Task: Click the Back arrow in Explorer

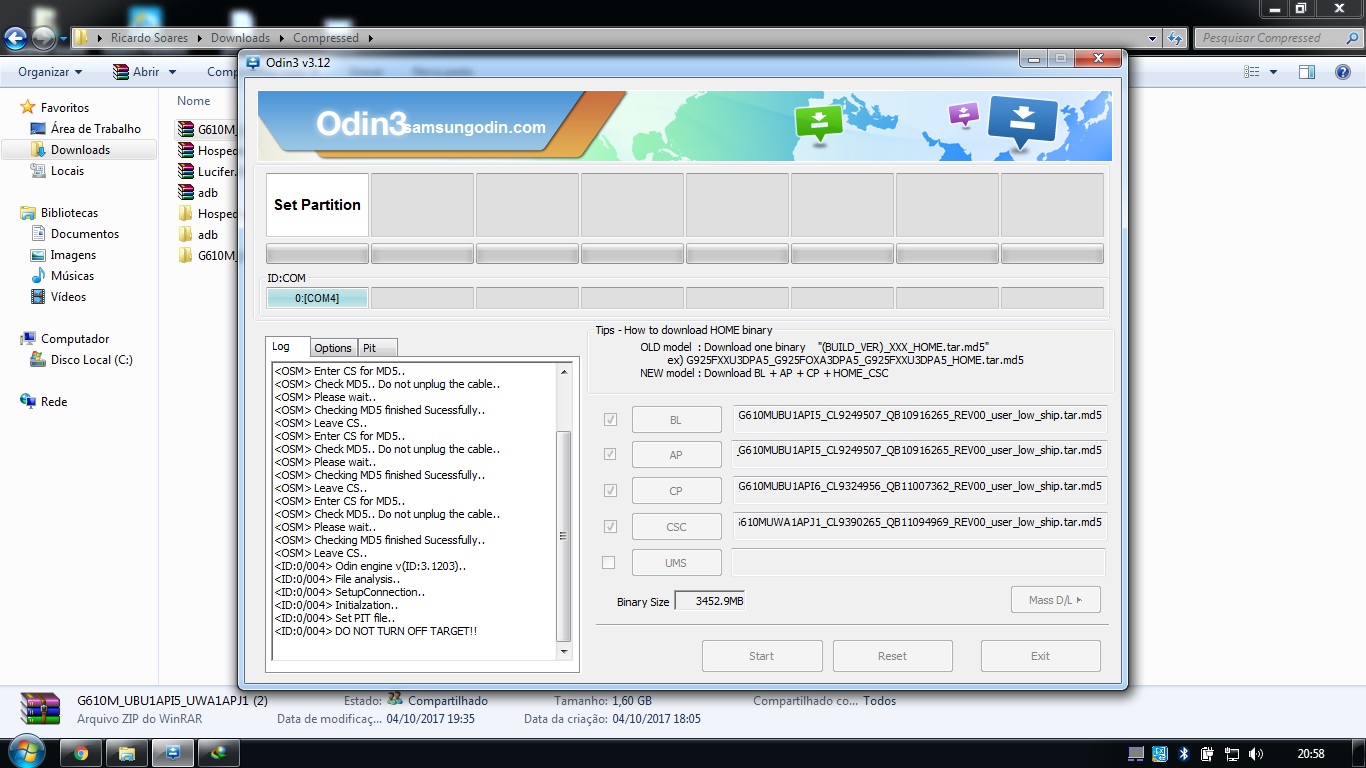Action: coord(16,39)
